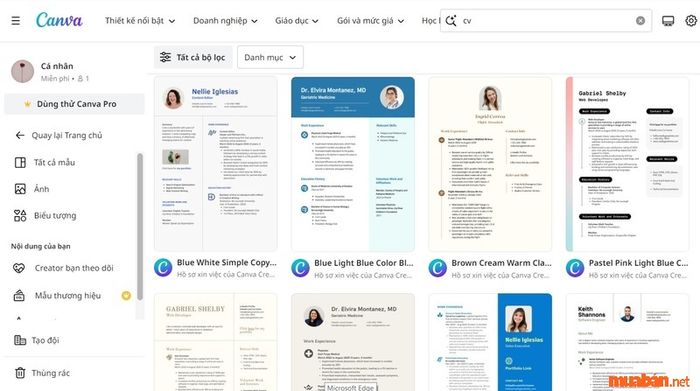Click Miễn phí plan label
700x391 pixels.
point(55,79)
